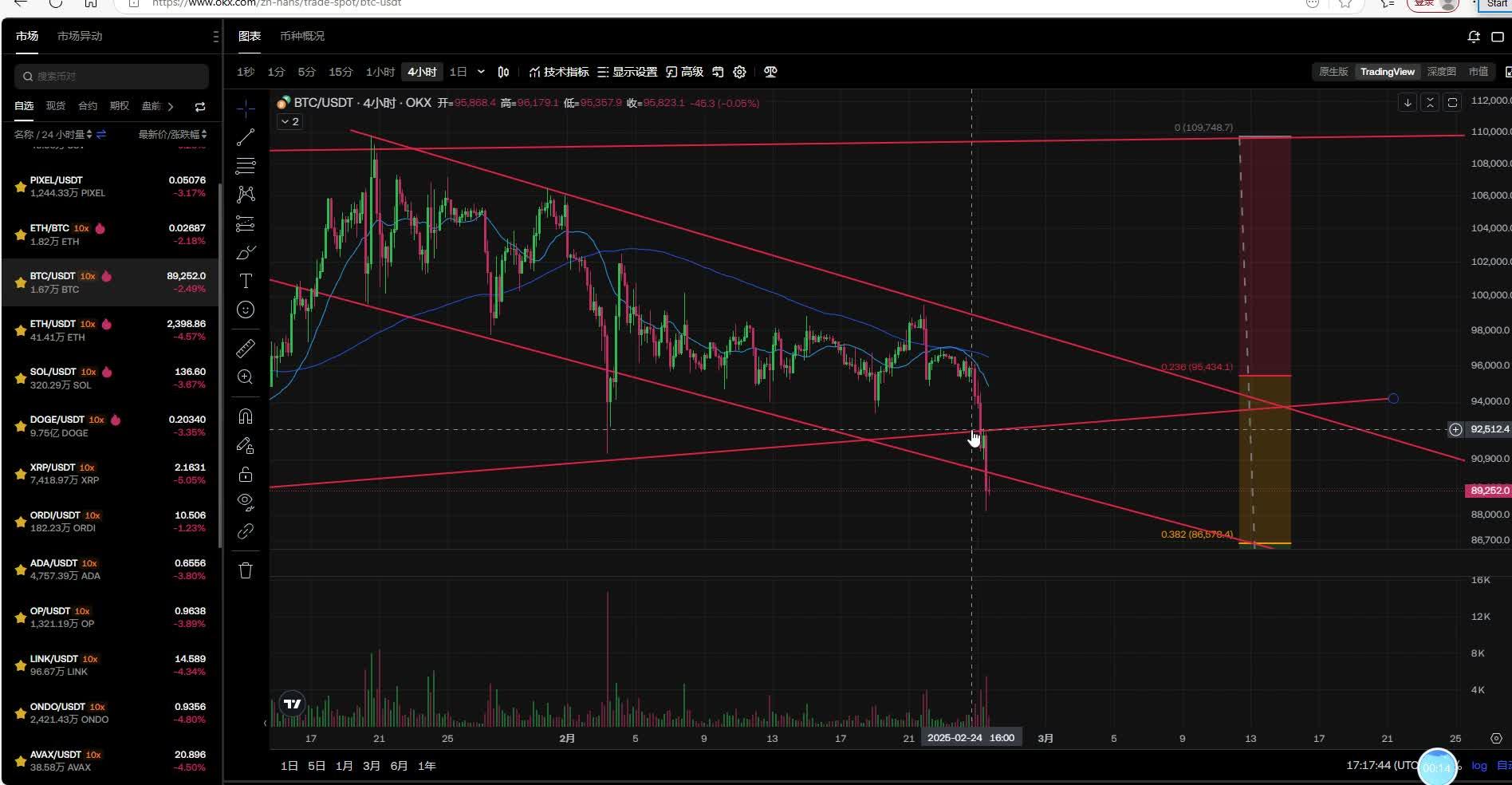Click the fullscreen frame chart button

tap(1452, 102)
